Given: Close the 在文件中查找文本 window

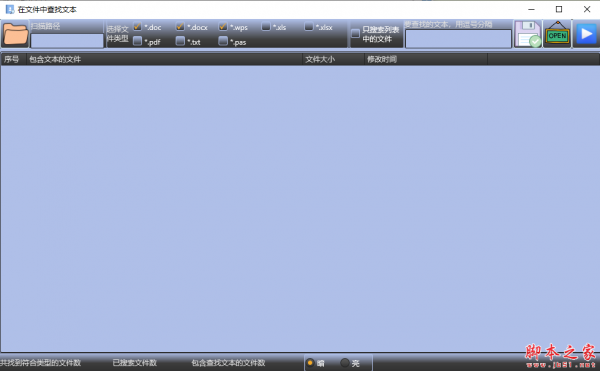Looking at the screenshot, I should 587,9.
